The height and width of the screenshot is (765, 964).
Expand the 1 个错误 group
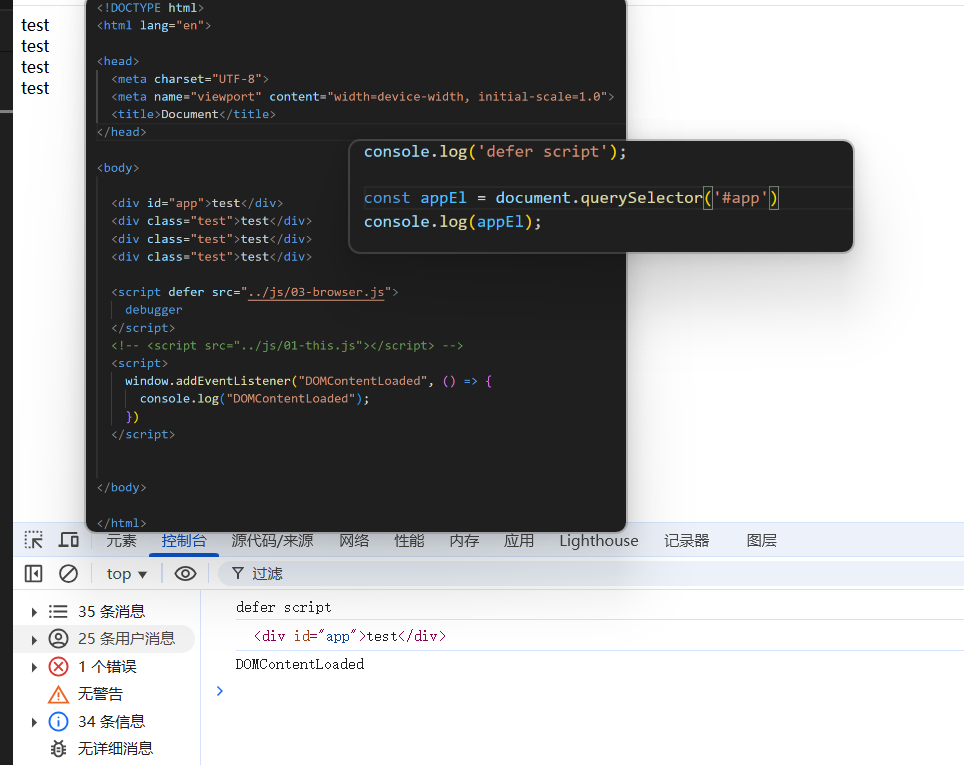[34, 667]
